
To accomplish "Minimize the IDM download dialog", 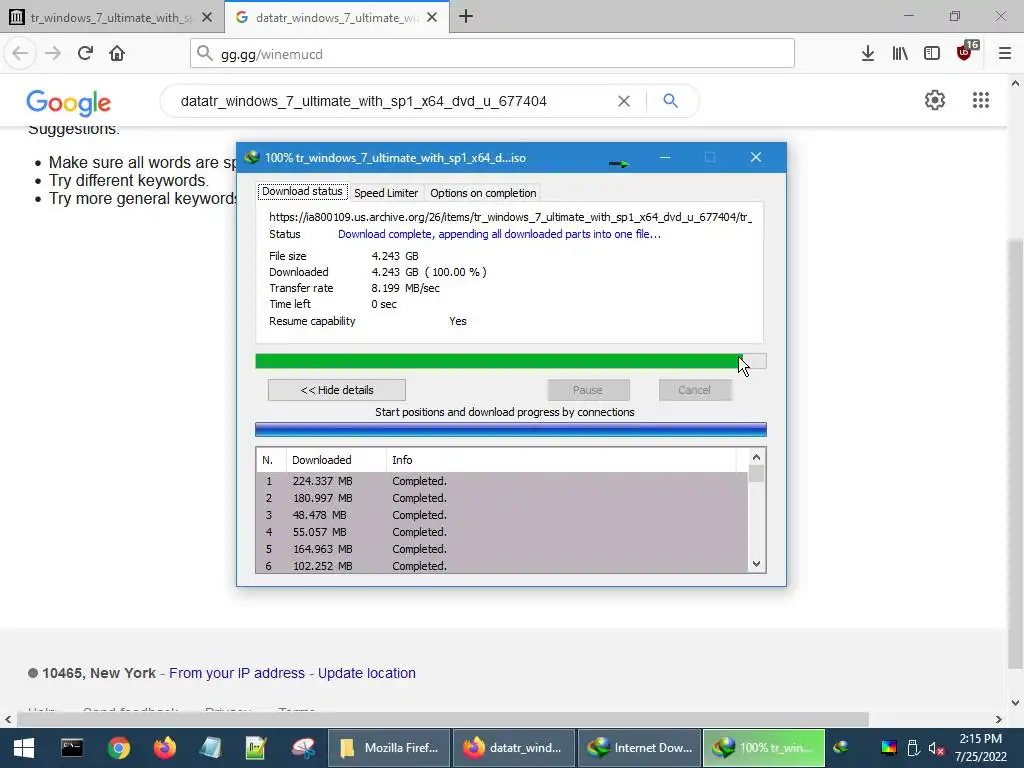I will (x=665, y=157).
